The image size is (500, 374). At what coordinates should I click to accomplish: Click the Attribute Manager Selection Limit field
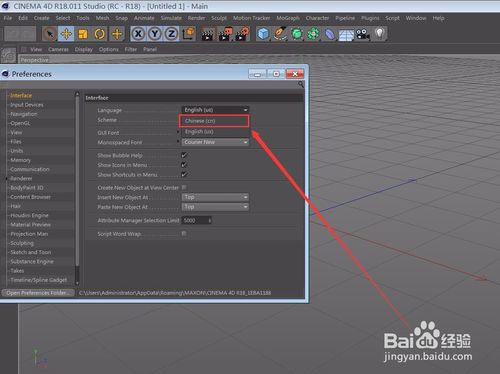pos(197,220)
